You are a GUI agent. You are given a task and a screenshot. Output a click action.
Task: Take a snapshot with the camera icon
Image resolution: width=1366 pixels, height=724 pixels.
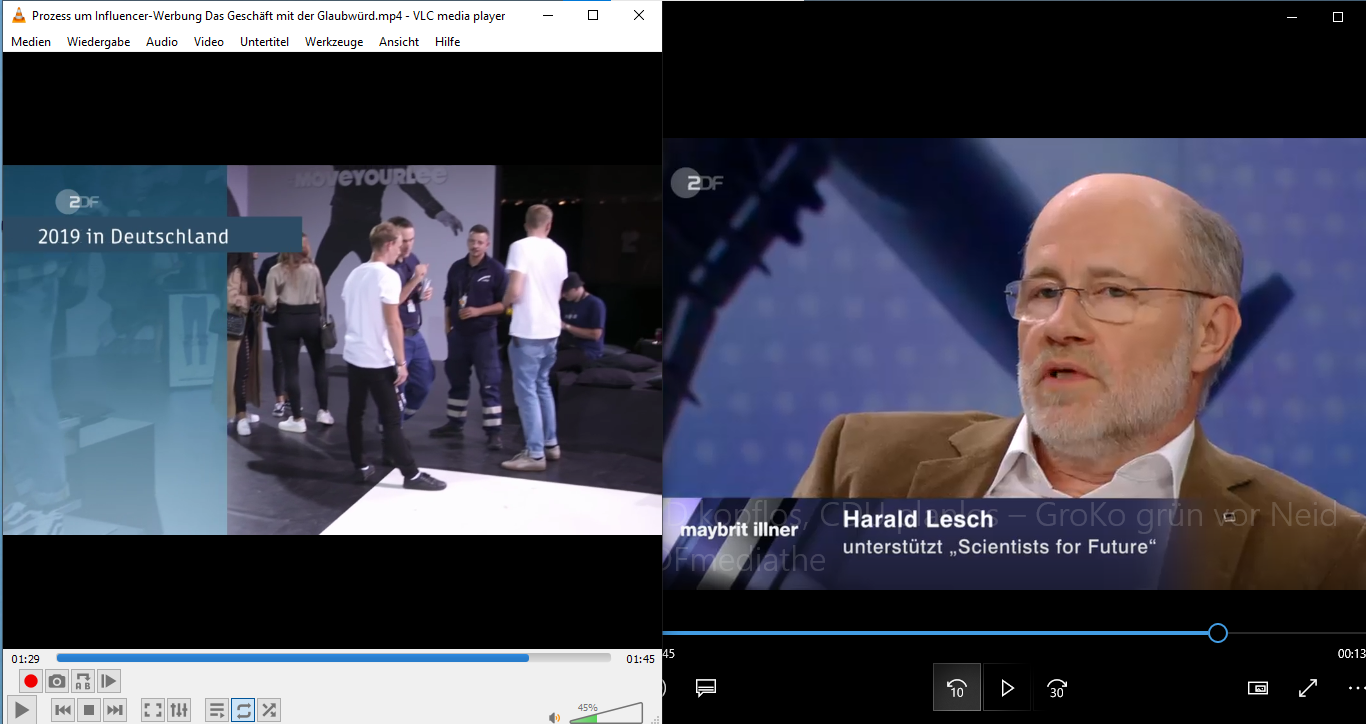click(x=57, y=681)
